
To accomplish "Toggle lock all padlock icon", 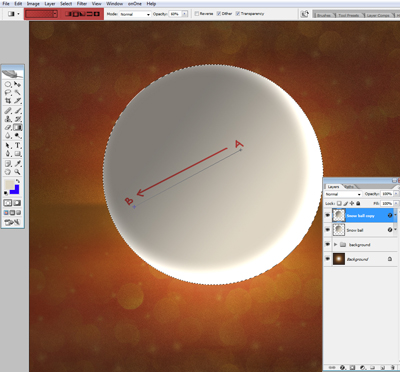I will pyautogui.click(x=358, y=203).
